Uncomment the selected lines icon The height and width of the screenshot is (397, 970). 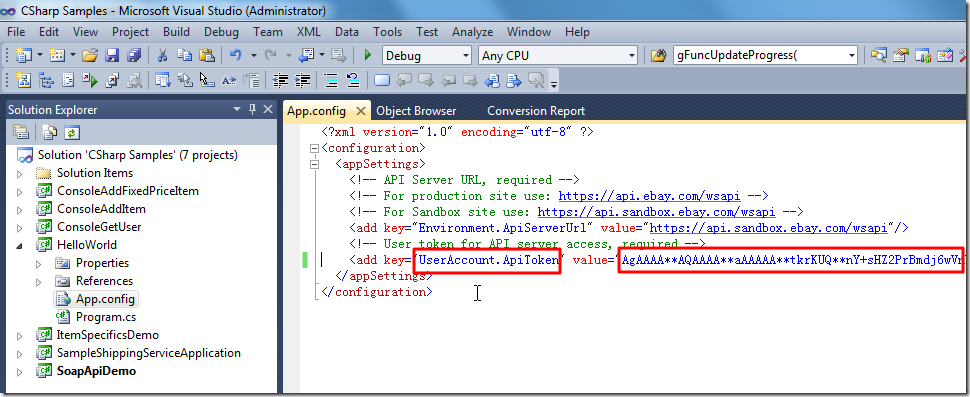coord(353,80)
